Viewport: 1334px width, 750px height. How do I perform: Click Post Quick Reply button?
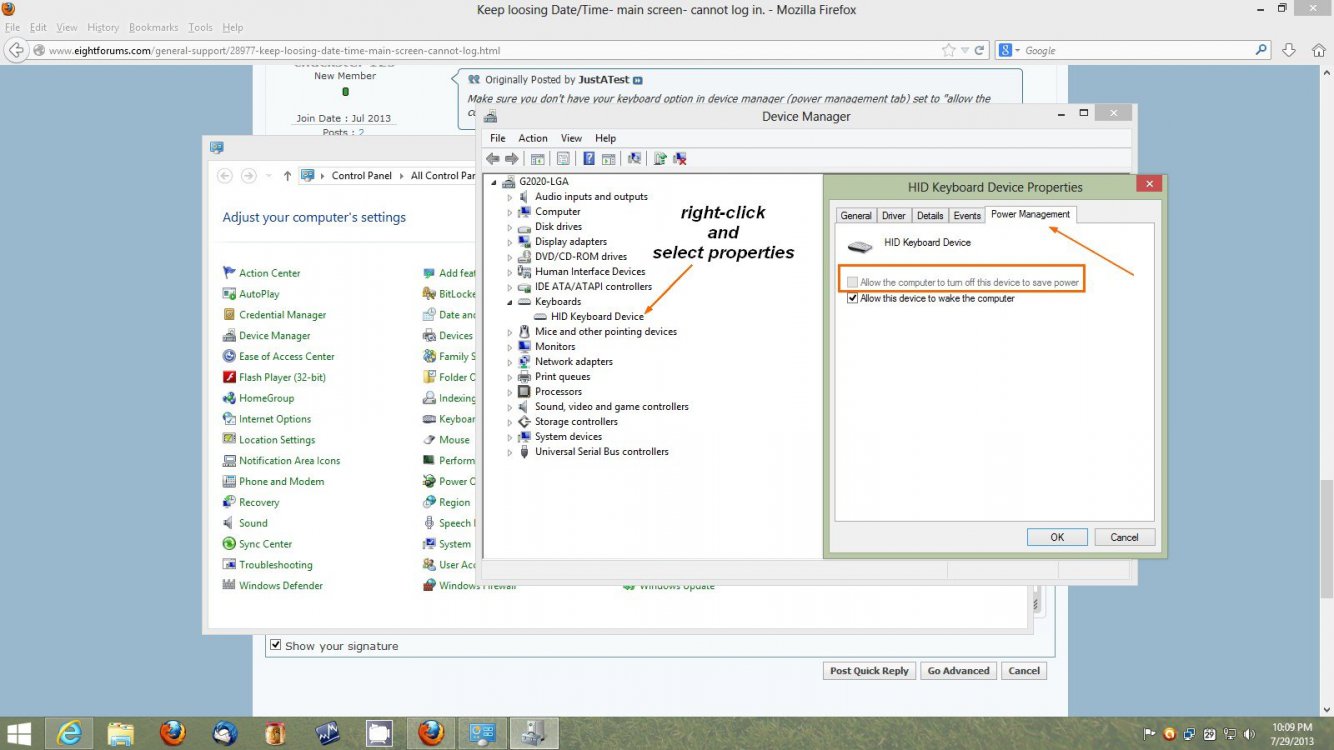869,671
